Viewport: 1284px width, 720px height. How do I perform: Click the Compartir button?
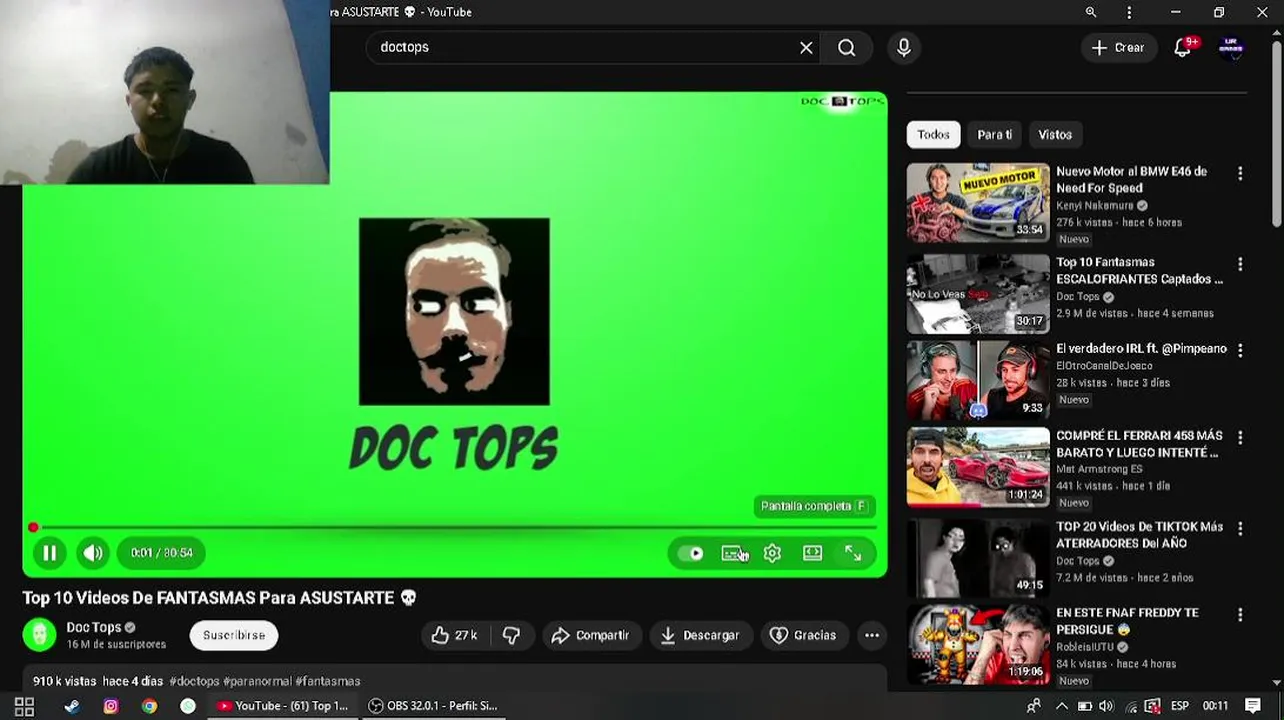[x=591, y=635]
